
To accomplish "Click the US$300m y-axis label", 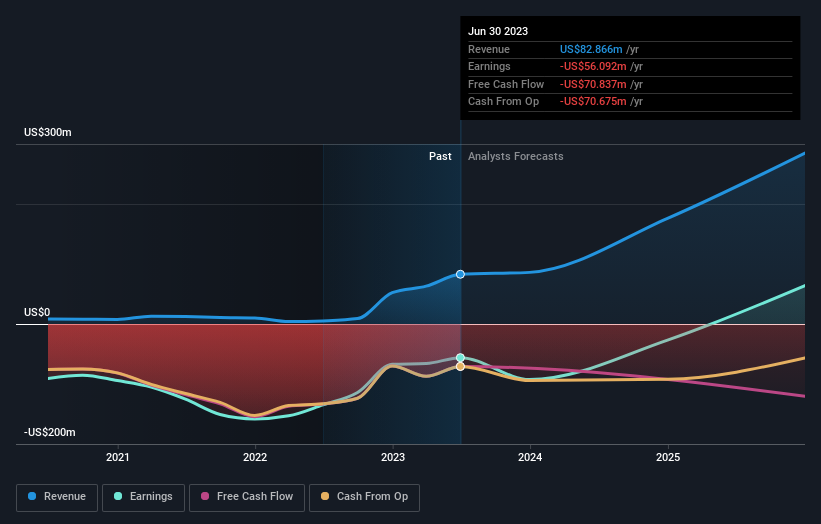I will point(48,132).
